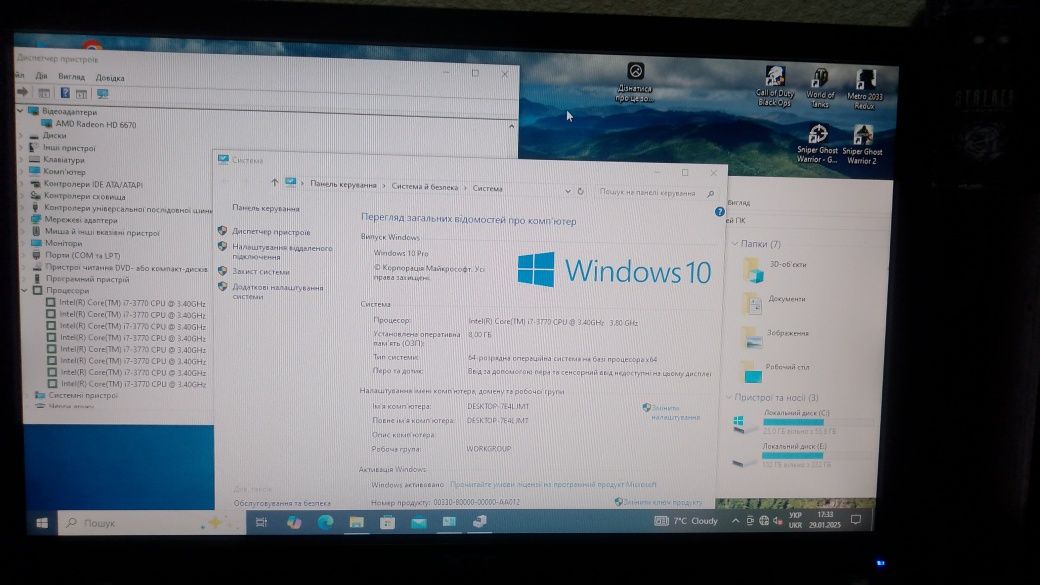The width and height of the screenshot is (1040, 585).
Task: Open Налаштування віддаленого підключення link
Action: tap(282, 252)
